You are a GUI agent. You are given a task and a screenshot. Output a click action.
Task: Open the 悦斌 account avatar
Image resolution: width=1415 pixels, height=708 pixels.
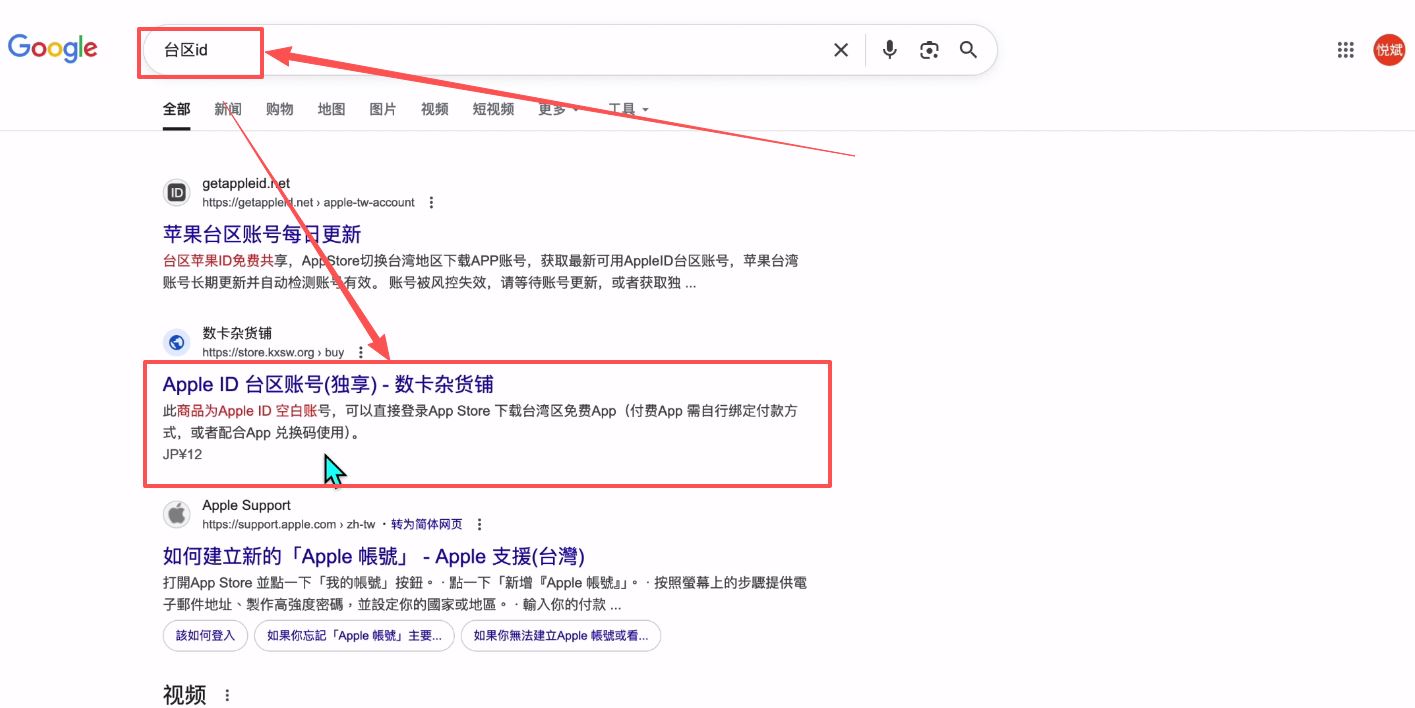(x=1389, y=49)
